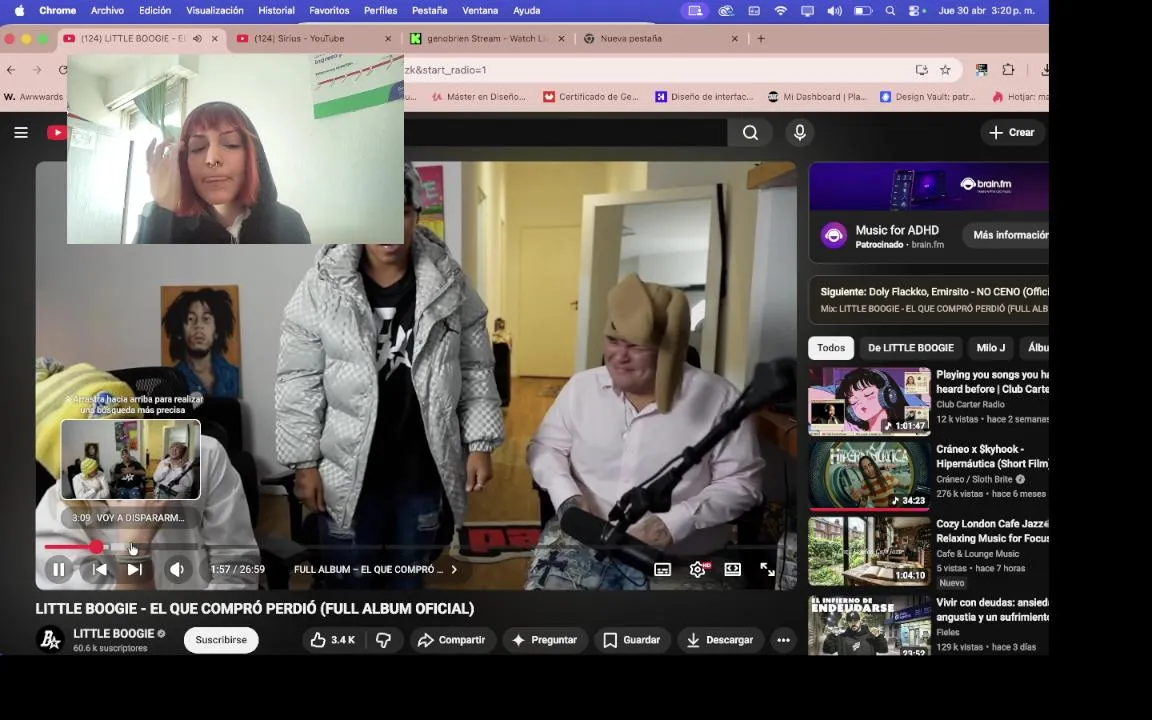
Task: Open macOS Control Center icon
Action: pyautogui.click(x=915, y=10)
